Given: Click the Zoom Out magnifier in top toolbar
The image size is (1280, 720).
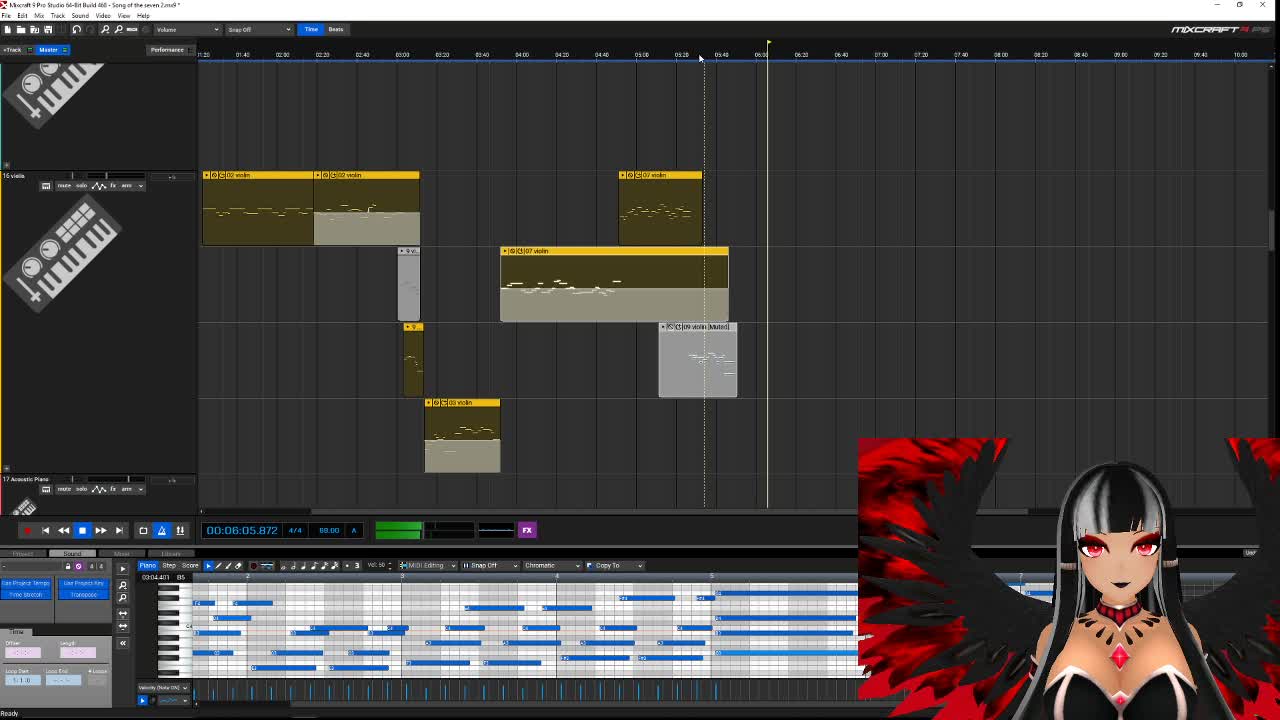Looking at the screenshot, I should click(118, 29).
